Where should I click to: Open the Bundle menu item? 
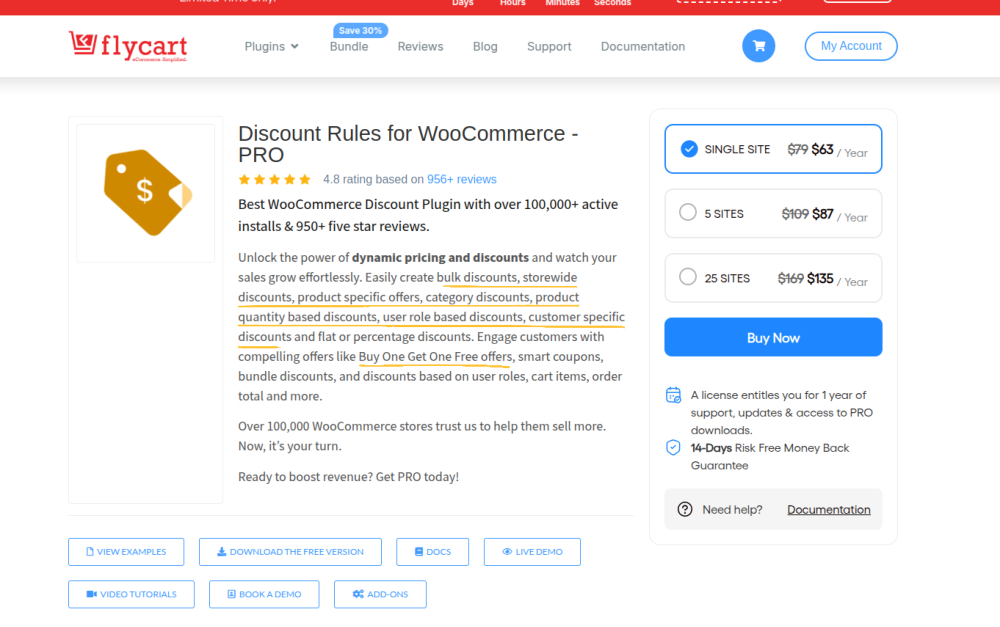(x=349, y=46)
